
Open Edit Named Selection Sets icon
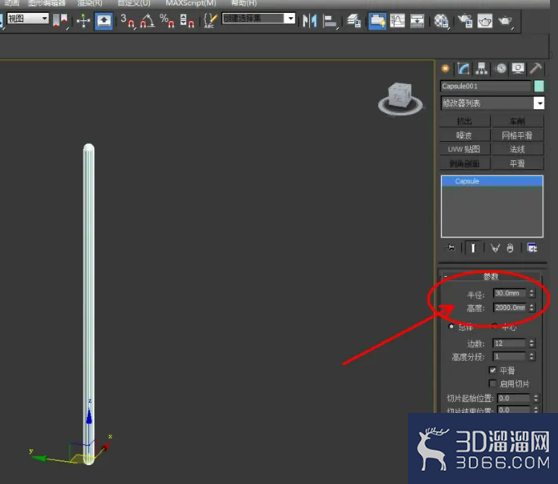click(x=210, y=21)
